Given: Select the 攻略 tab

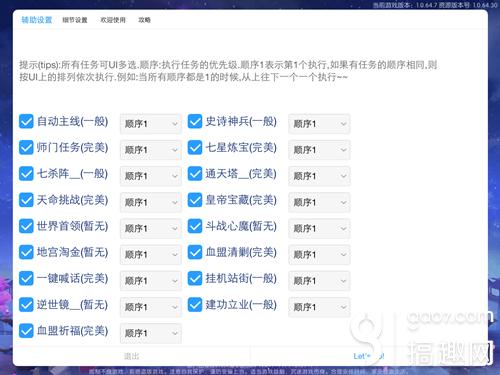Looking at the screenshot, I should click(x=144, y=20).
